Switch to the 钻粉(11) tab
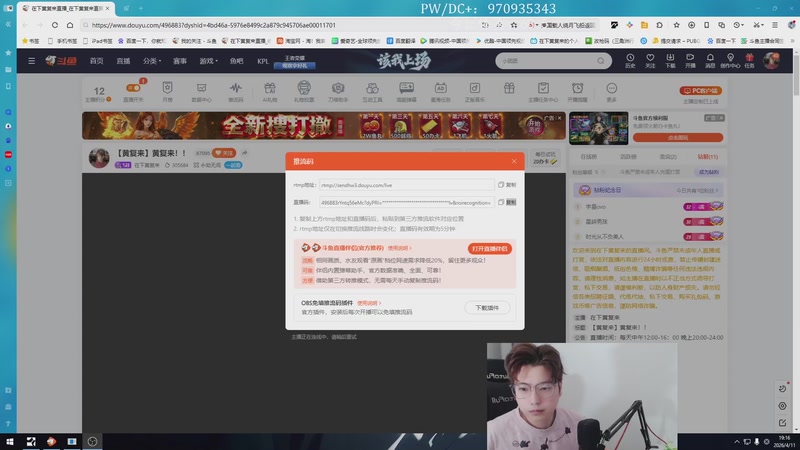 pyautogui.click(x=708, y=157)
